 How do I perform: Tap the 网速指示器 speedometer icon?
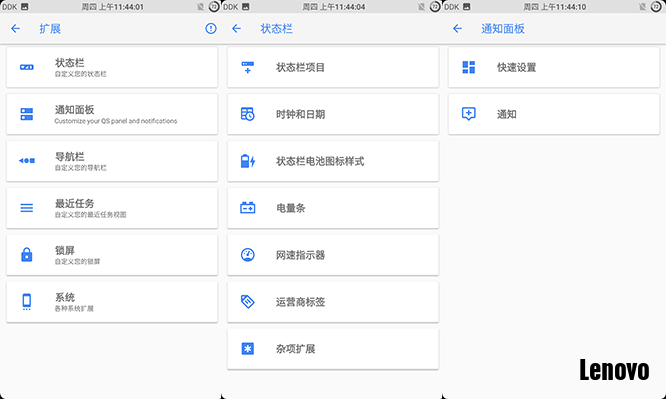tap(248, 255)
